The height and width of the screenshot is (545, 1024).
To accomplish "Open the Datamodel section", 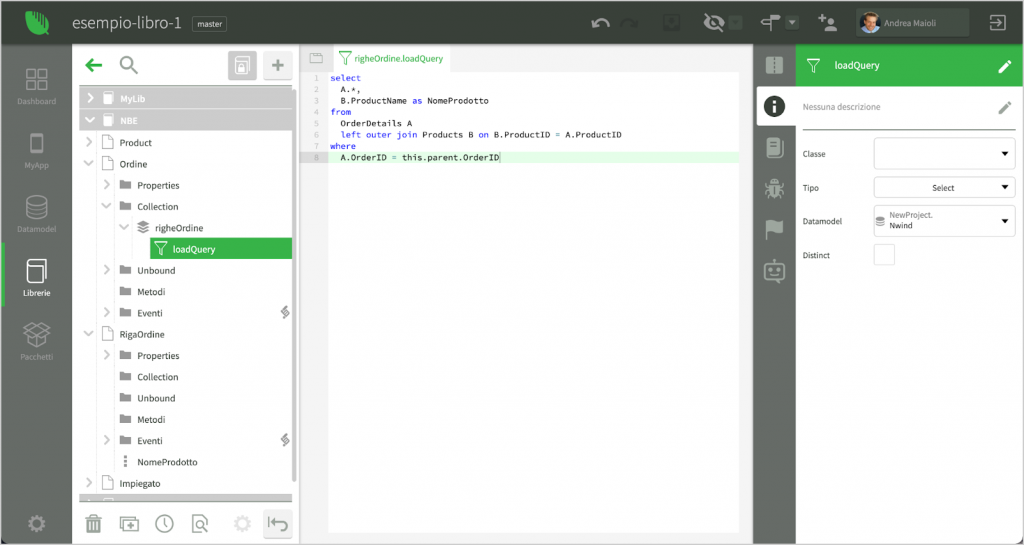I will (37, 215).
